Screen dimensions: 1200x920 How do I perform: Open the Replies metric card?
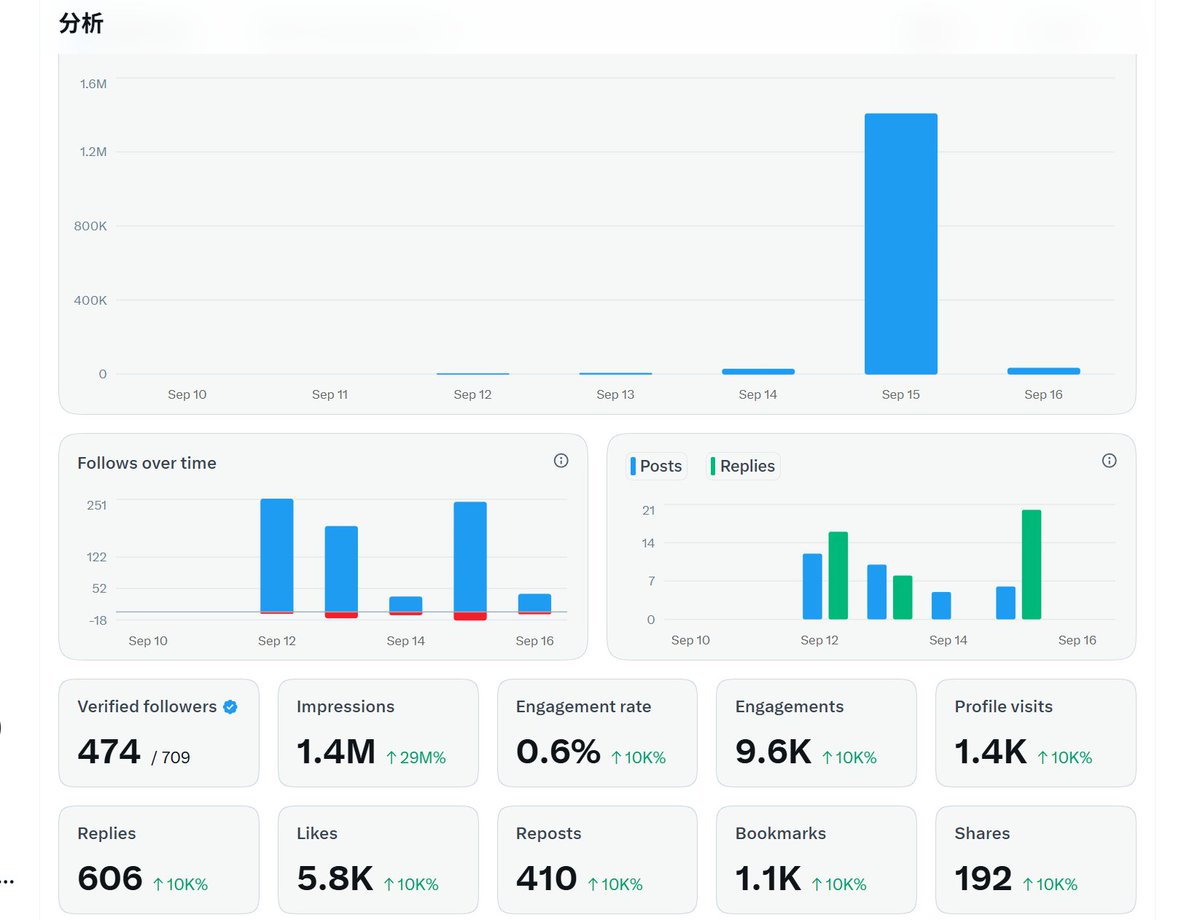[159, 860]
